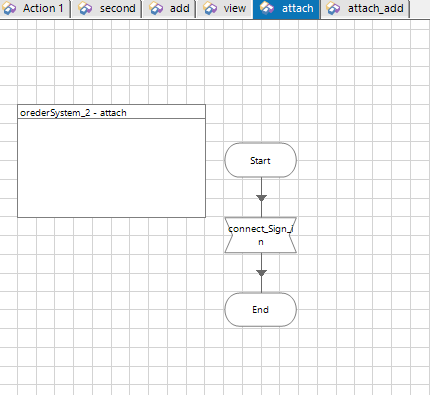Click arrow between Start and connect_Sign_in

(x=261, y=198)
